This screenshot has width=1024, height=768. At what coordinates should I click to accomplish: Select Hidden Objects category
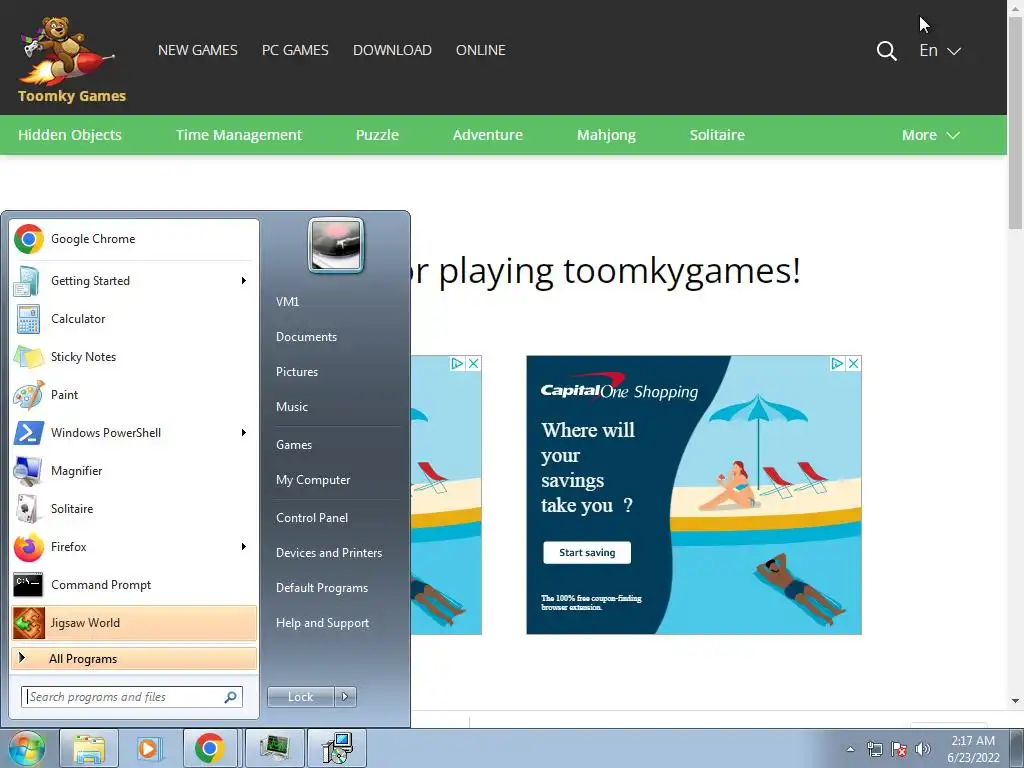point(70,135)
